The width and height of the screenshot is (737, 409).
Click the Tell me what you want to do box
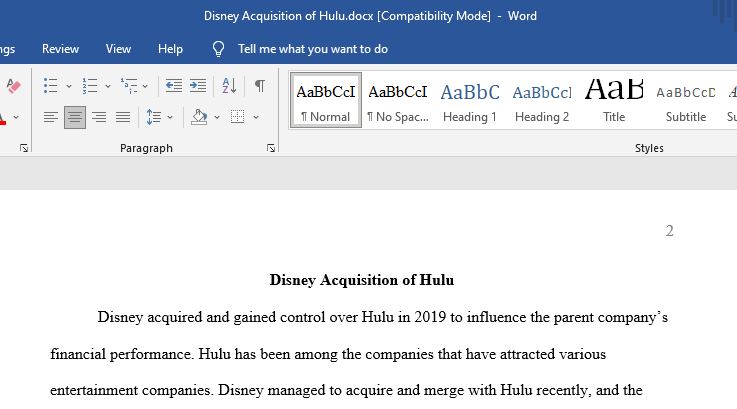313,49
